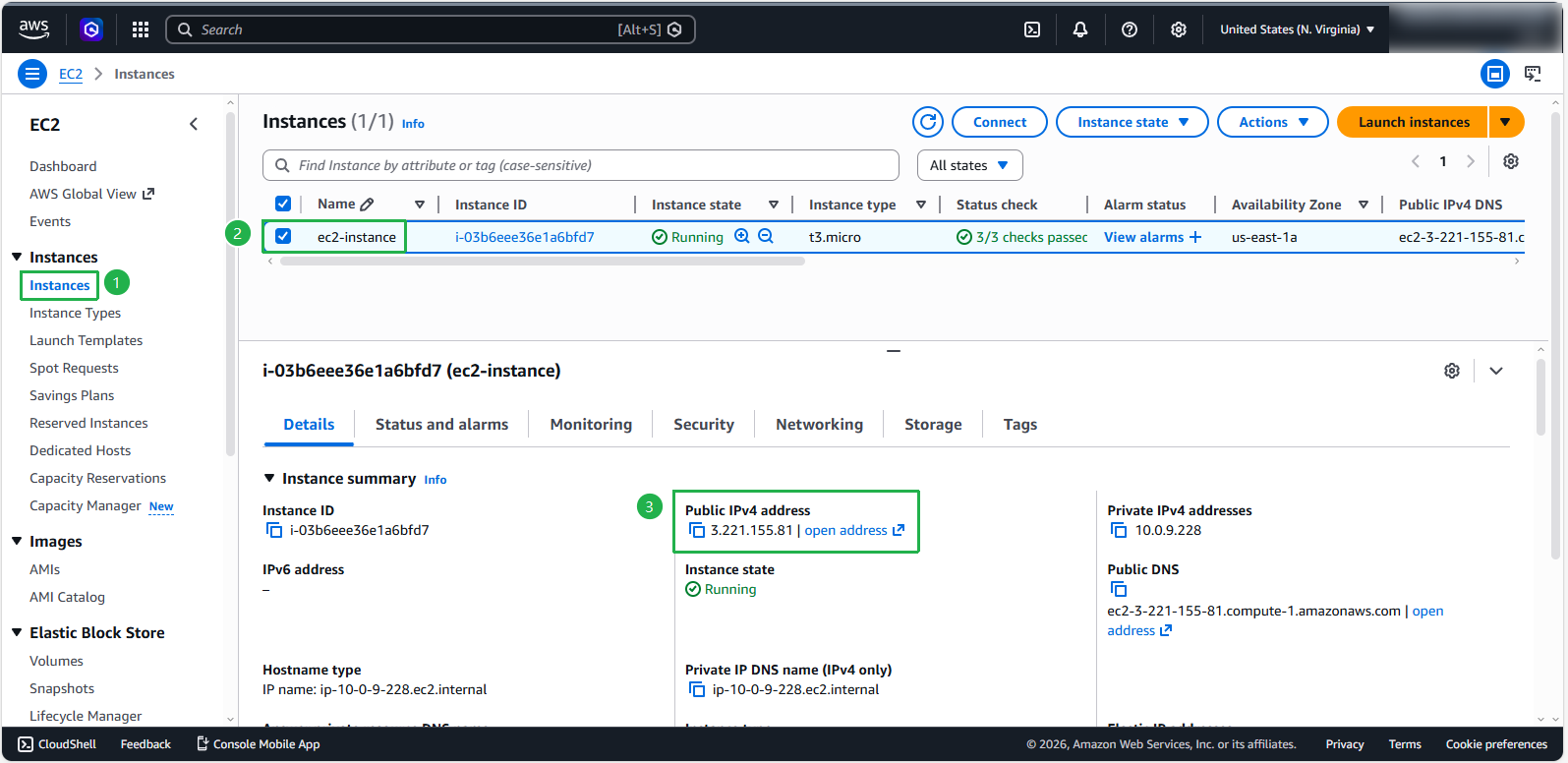Collapse the Elastic Block Store section

click(x=17, y=632)
